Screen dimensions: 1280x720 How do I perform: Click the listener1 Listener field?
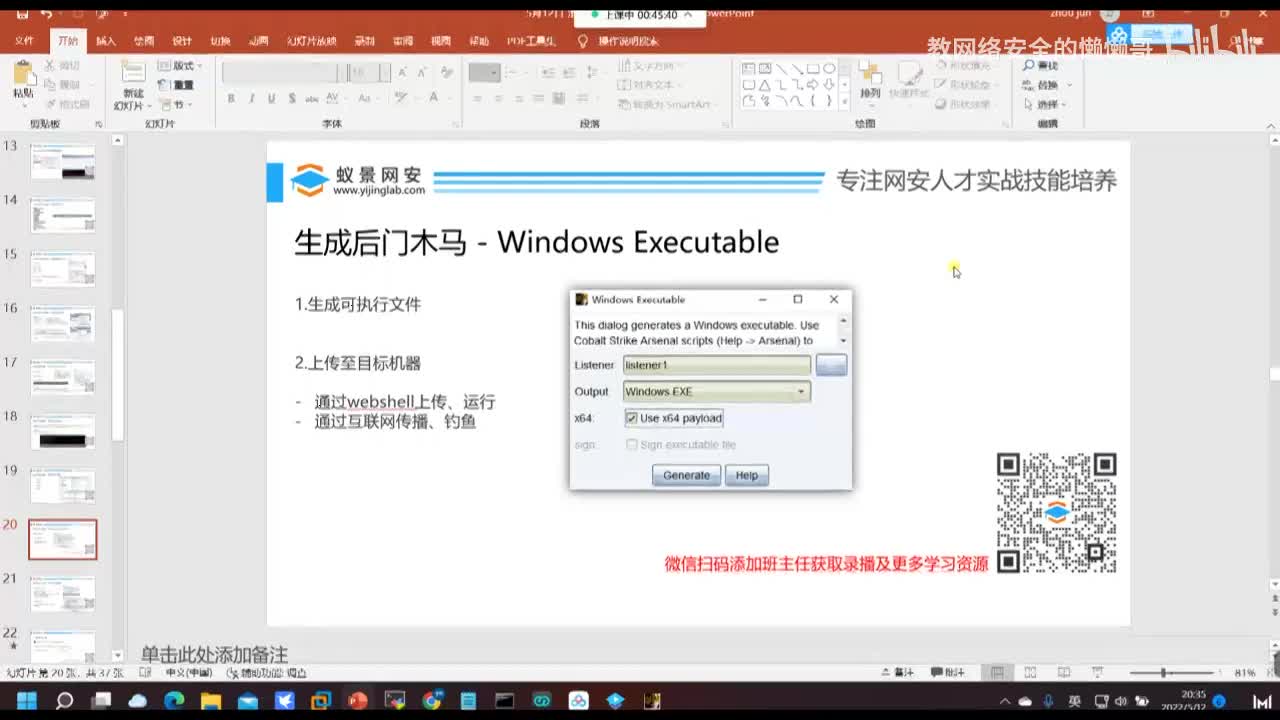716,365
